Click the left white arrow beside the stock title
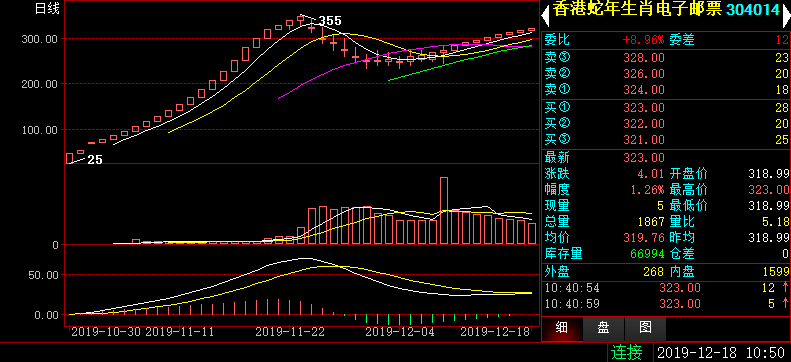The height and width of the screenshot is (362, 791). (546, 16)
